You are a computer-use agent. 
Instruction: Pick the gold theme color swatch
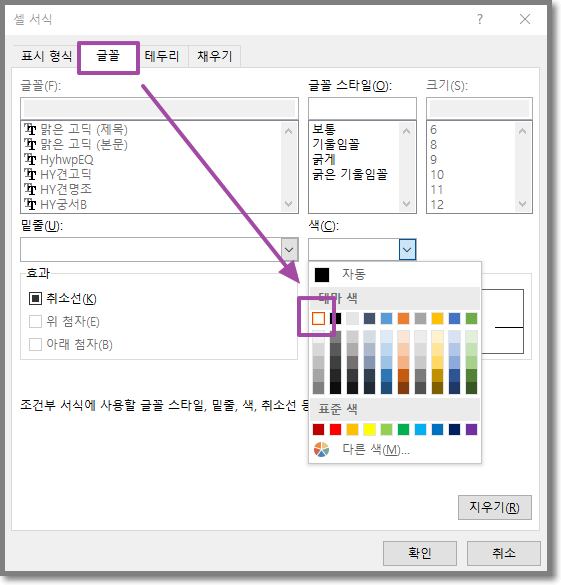pos(438,318)
